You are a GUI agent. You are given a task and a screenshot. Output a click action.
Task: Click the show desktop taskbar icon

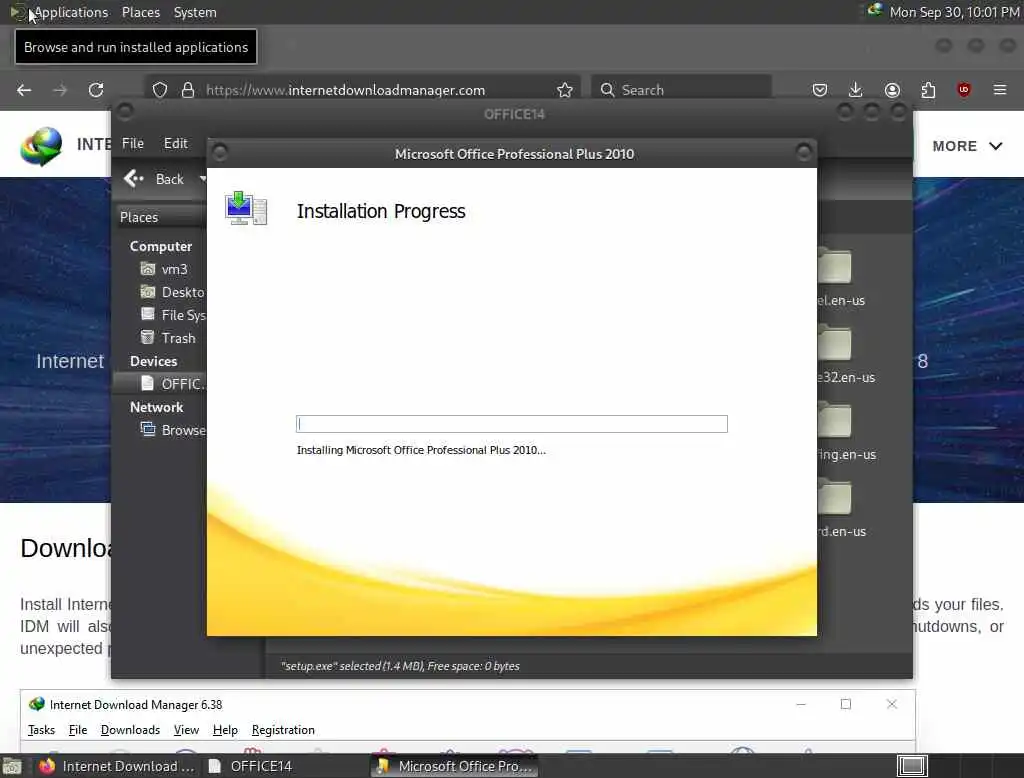click(x=12, y=766)
